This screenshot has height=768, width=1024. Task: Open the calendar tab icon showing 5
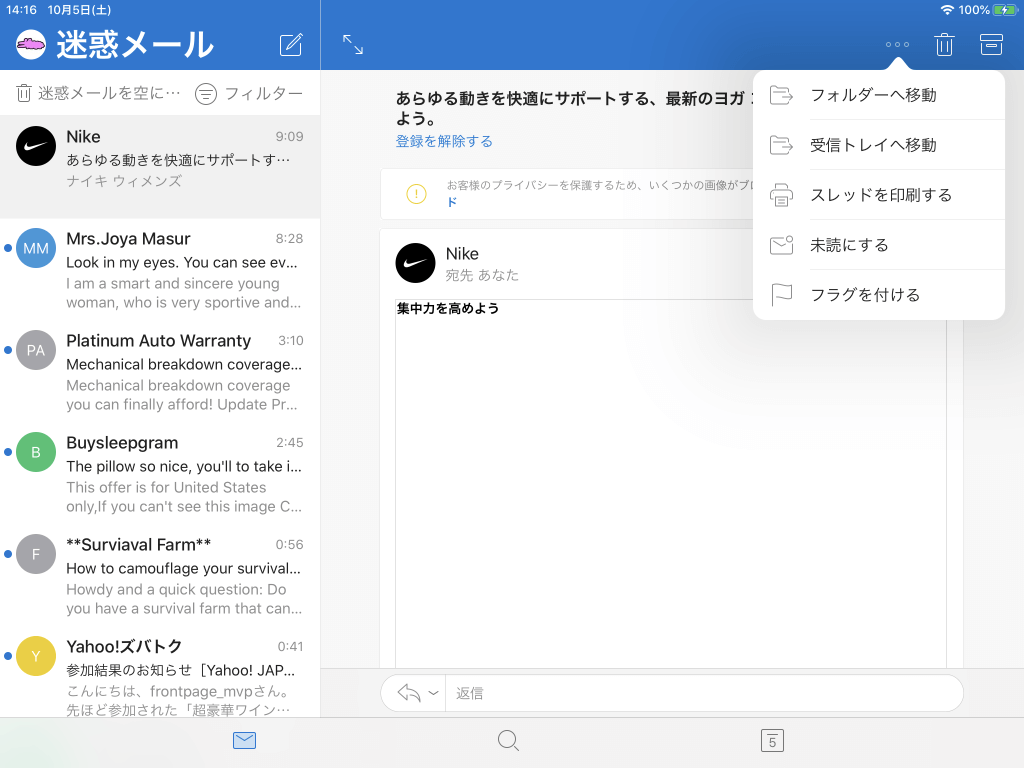coord(773,741)
